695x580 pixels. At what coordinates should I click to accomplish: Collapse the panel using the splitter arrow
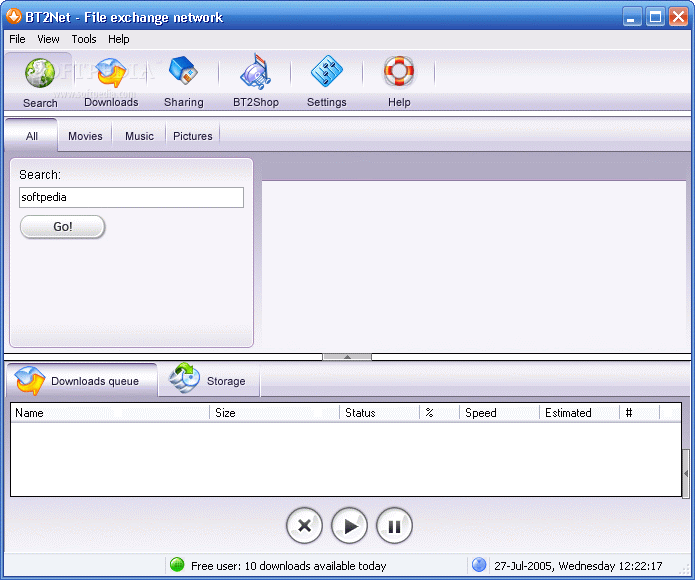click(347, 357)
